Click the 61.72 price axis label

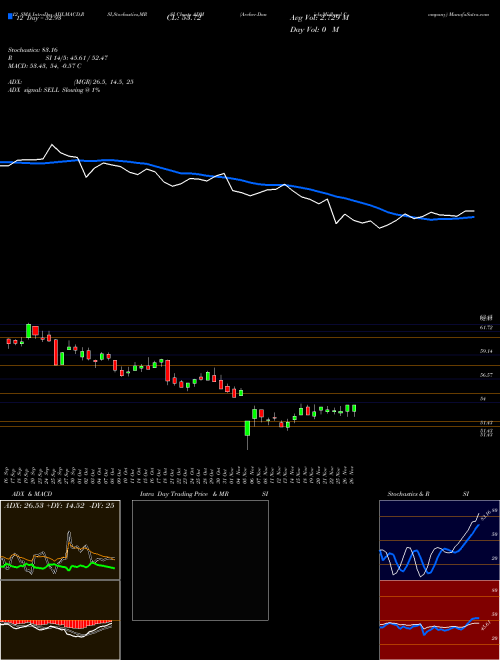[486, 327]
